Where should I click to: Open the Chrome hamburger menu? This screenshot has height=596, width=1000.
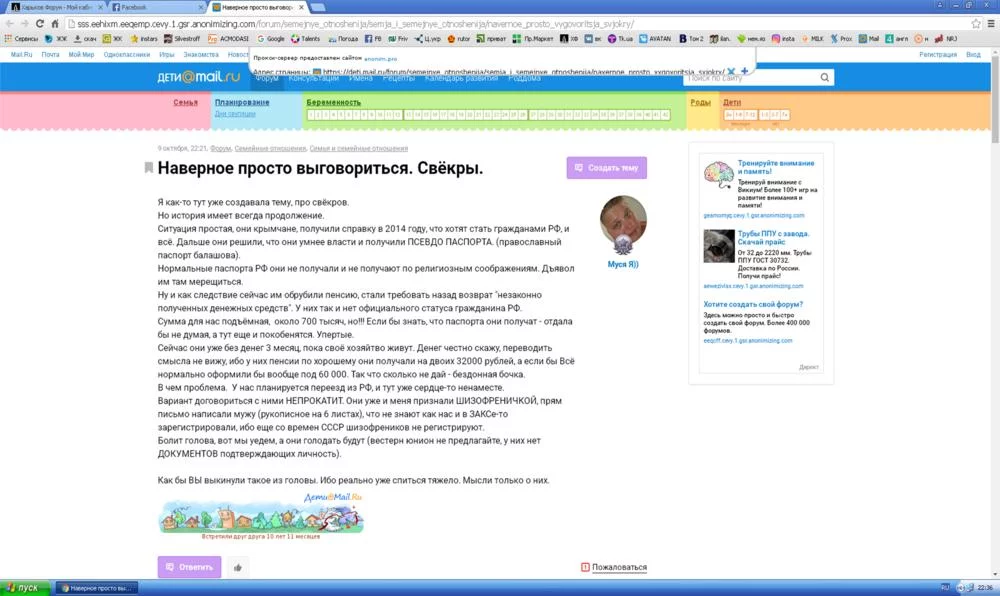[990, 24]
